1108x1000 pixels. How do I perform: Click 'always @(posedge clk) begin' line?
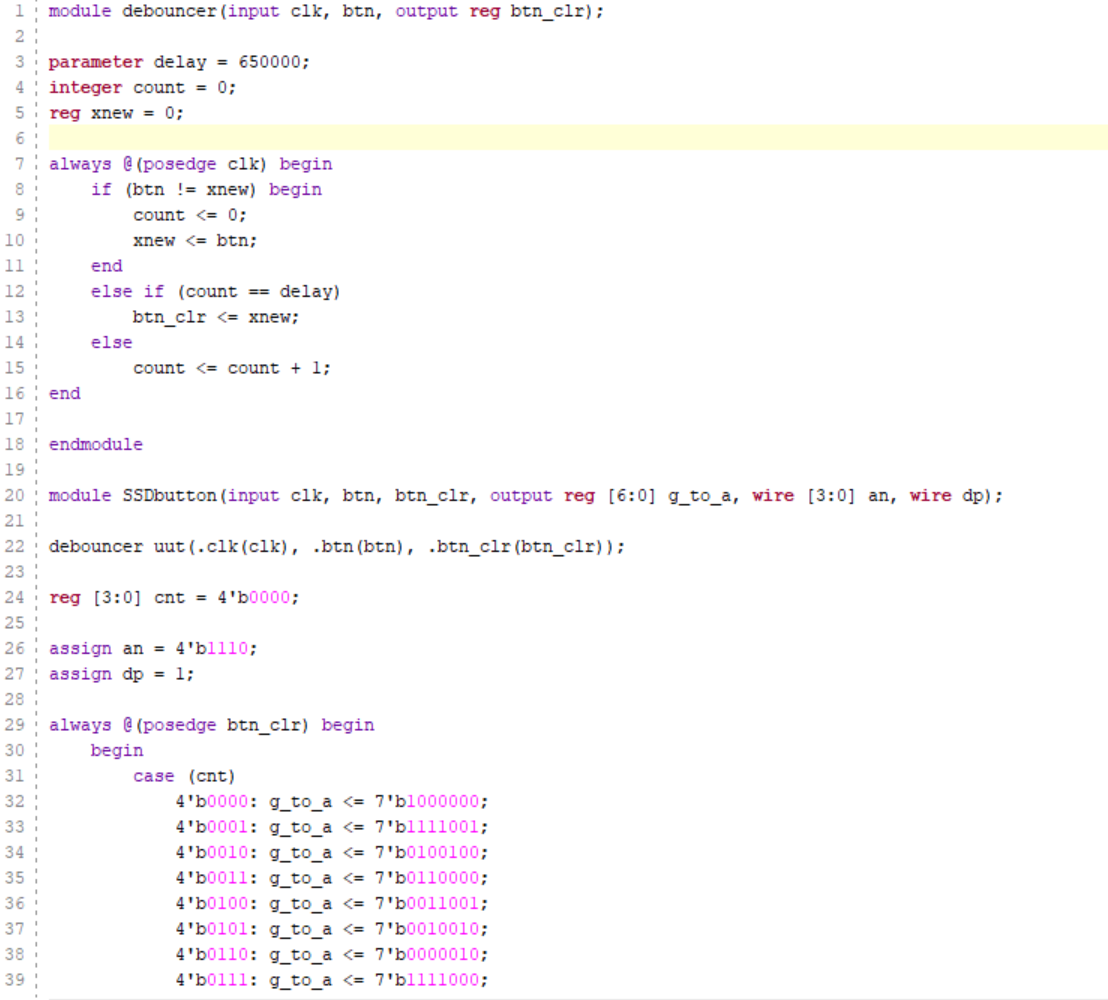pos(190,164)
